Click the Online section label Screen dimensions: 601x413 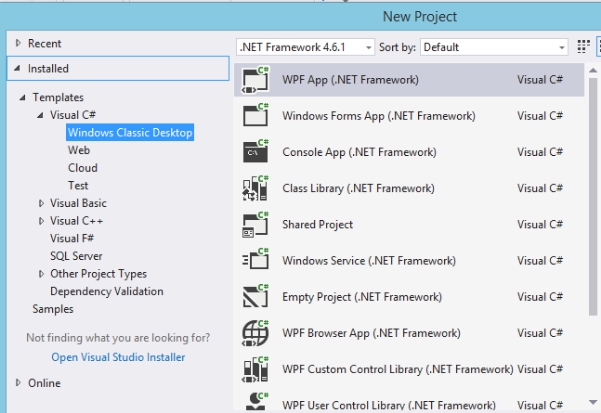[44, 383]
